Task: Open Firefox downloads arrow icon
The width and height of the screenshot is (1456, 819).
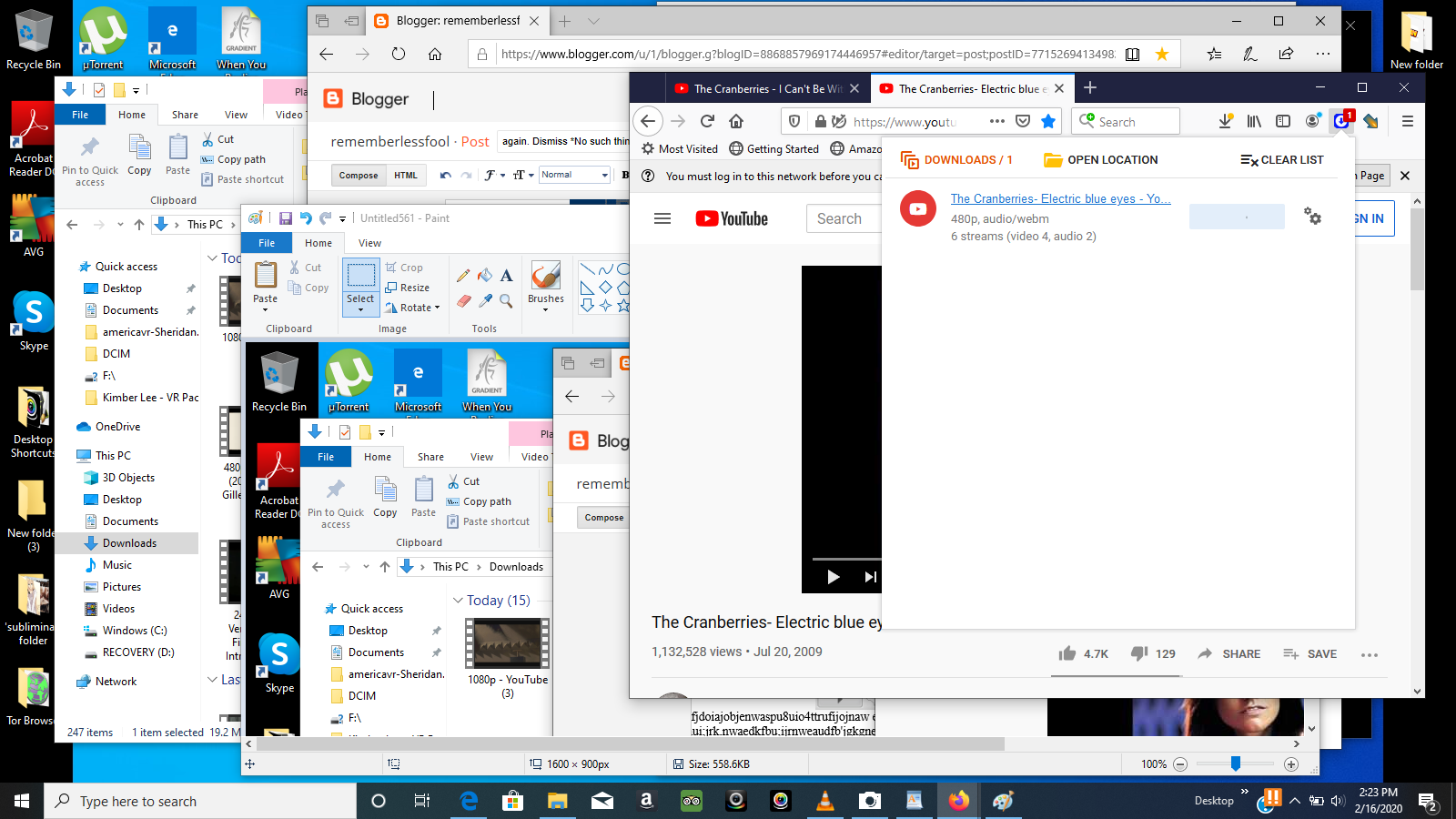Action: click(1226, 121)
